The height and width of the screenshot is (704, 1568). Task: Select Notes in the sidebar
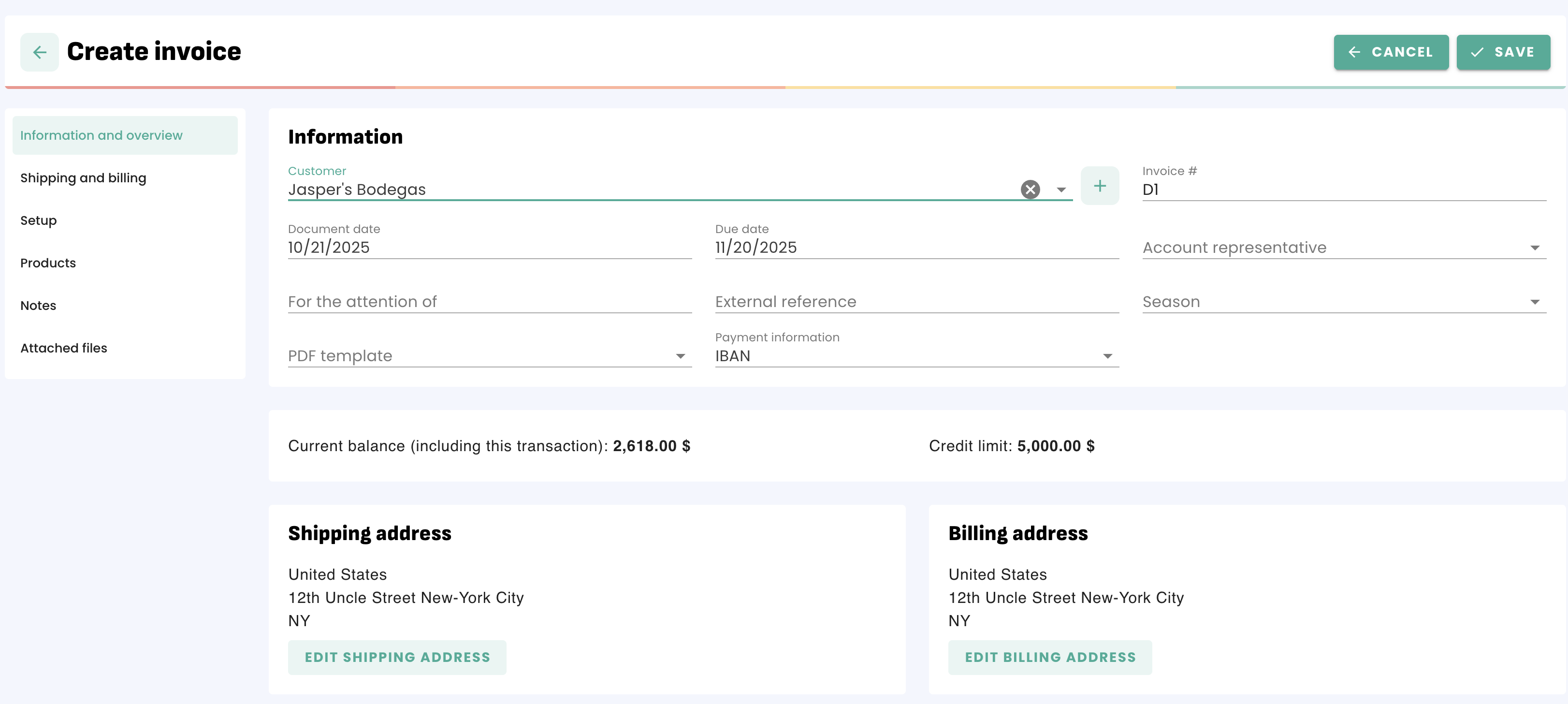pos(38,306)
